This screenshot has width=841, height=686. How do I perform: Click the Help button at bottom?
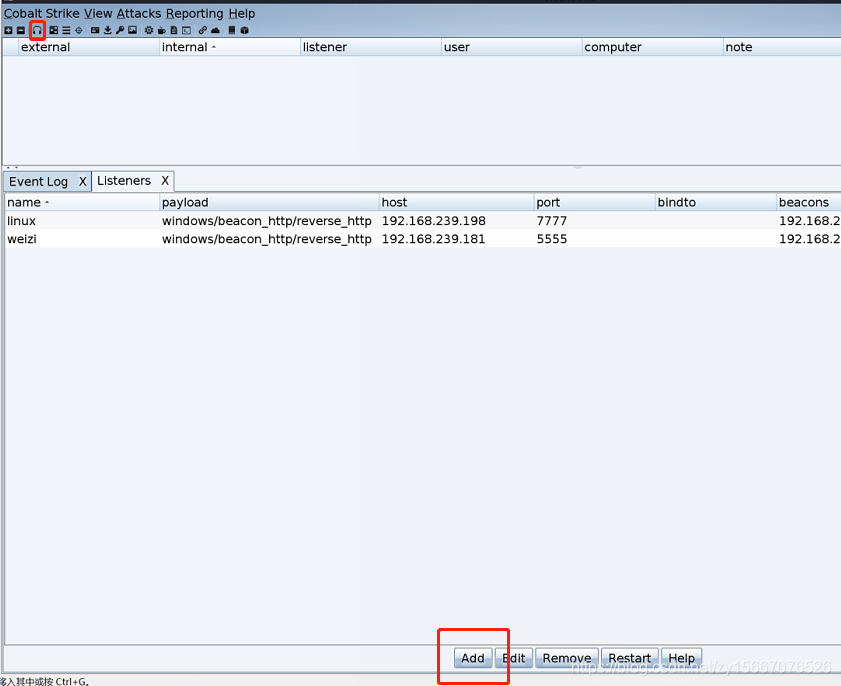click(x=682, y=658)
